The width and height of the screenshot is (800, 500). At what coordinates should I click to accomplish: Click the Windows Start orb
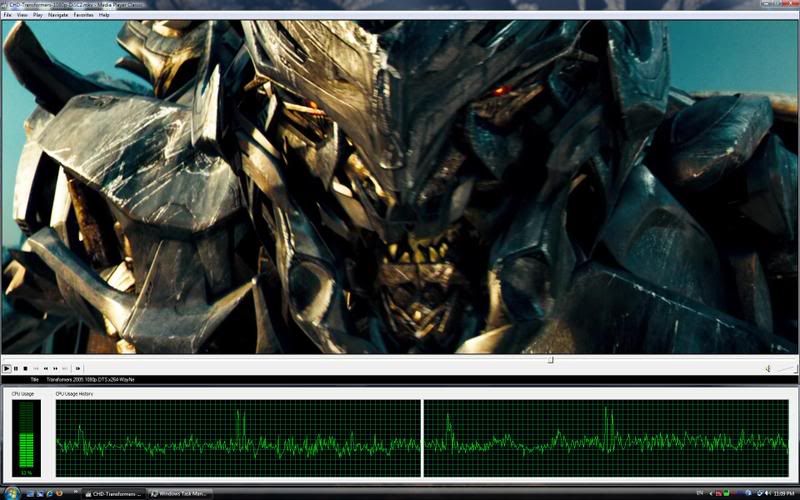point(8,493)
